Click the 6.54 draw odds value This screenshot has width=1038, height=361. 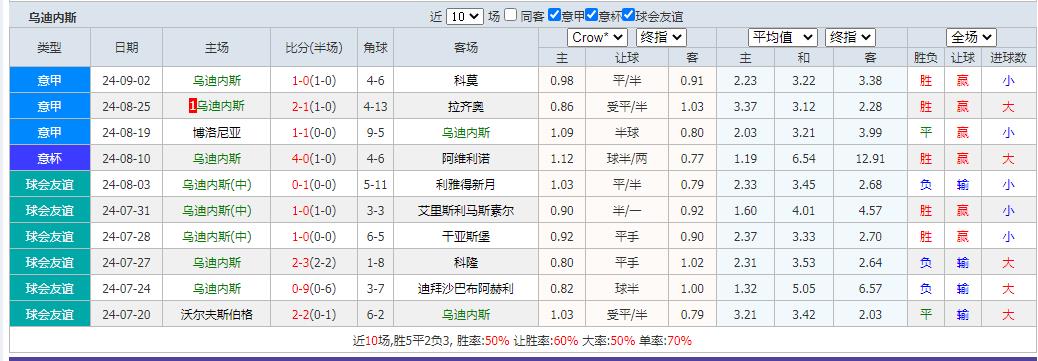point(804,159)
